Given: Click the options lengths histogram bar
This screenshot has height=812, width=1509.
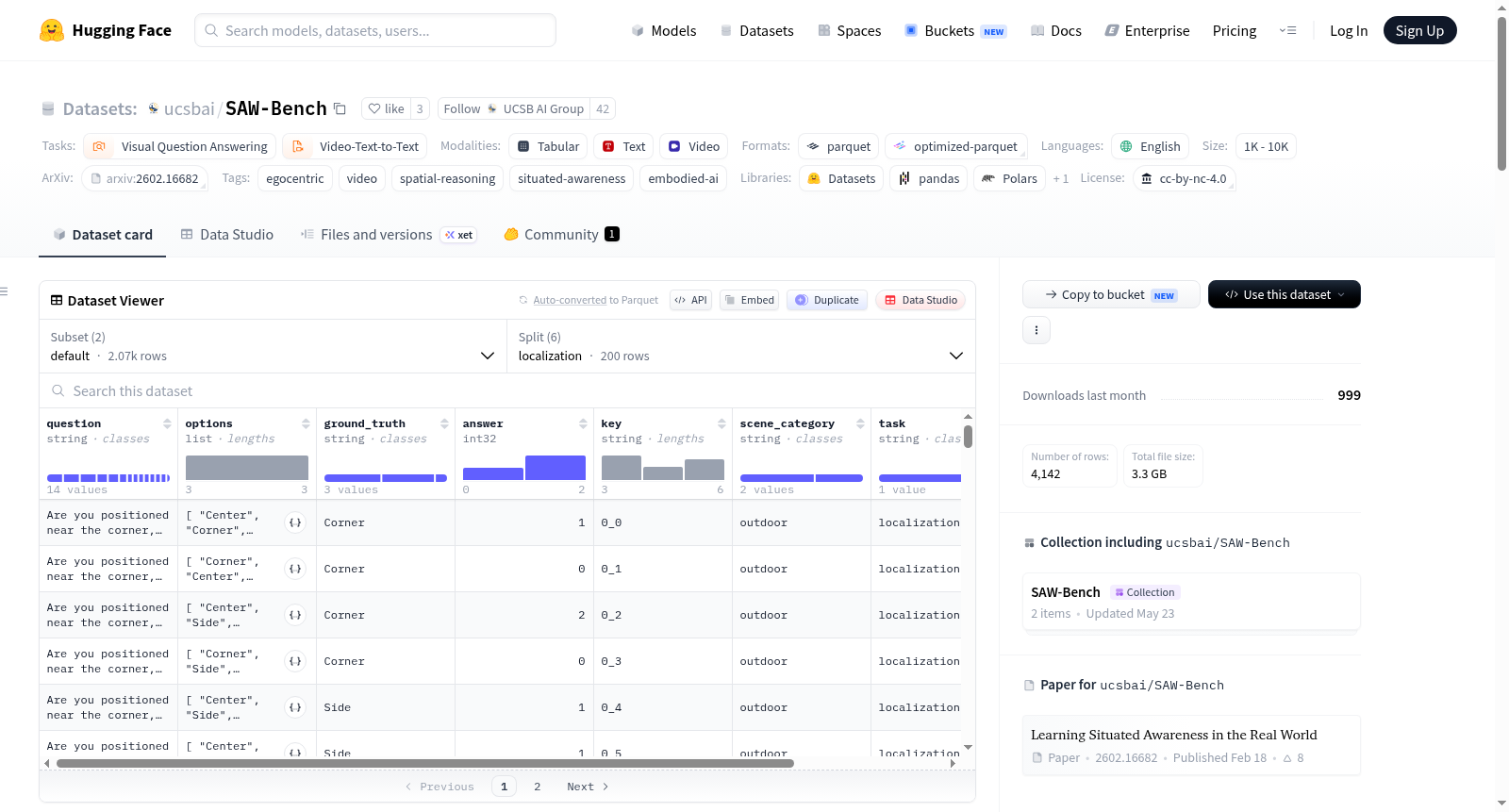Looking at the screenshot, I should (x=247, y=468).
